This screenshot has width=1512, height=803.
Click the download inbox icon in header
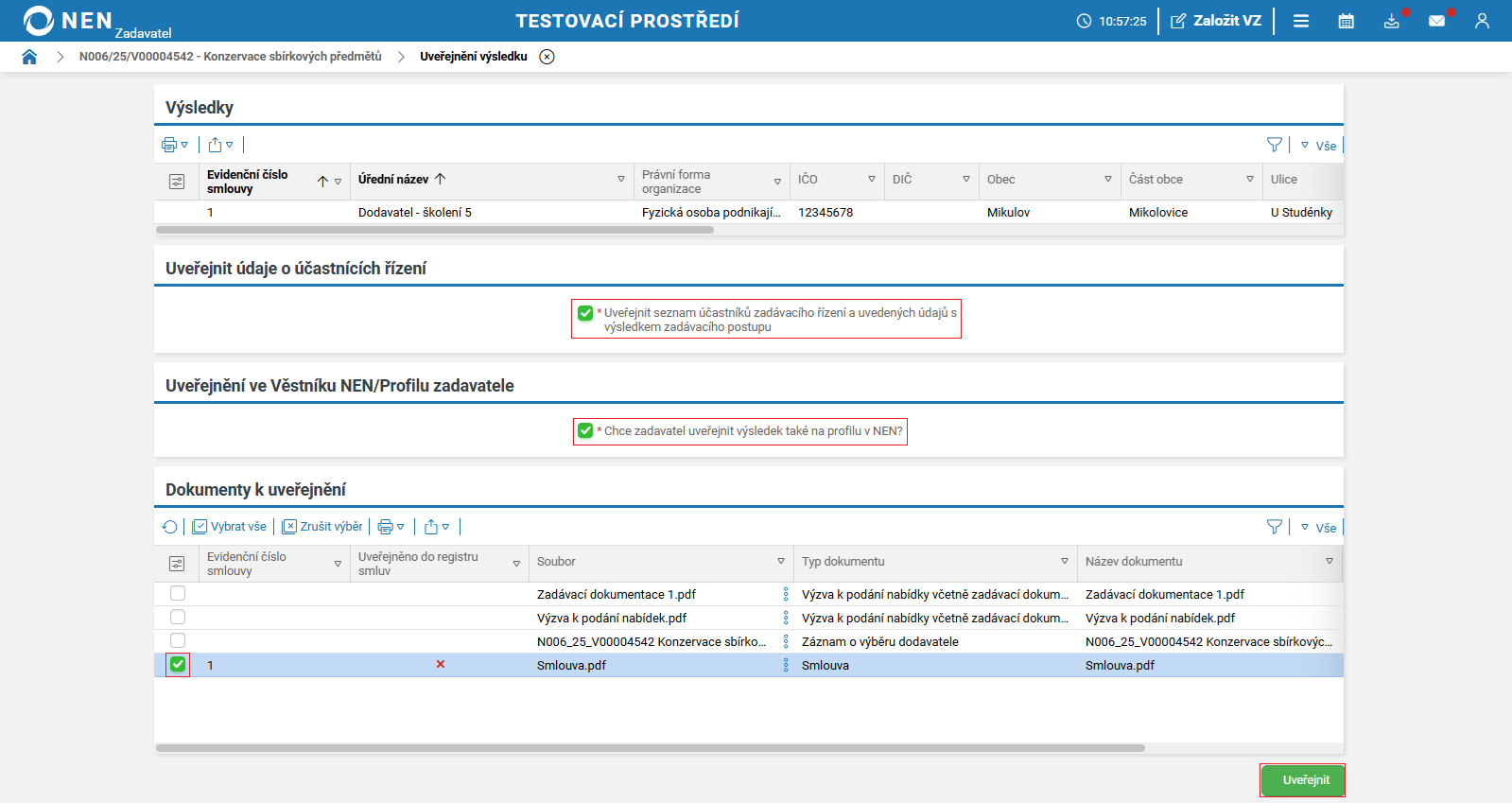1391,21
